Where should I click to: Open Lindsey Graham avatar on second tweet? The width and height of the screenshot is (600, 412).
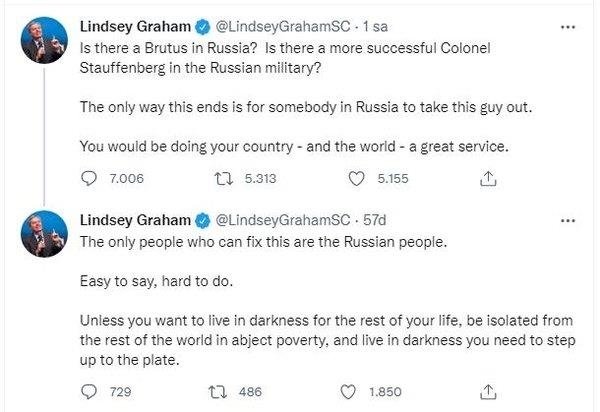44,234
